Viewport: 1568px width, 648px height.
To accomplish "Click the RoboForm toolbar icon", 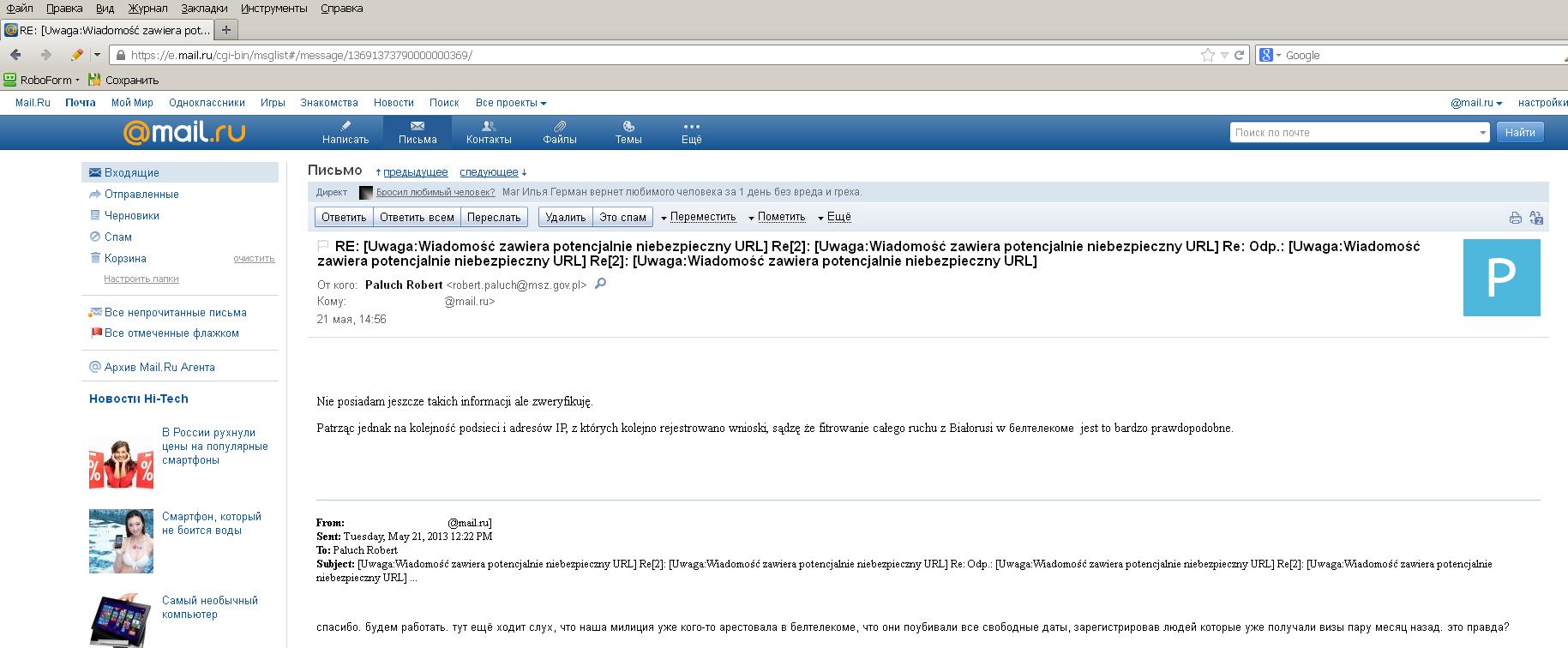I will click(x=10, y=80).
